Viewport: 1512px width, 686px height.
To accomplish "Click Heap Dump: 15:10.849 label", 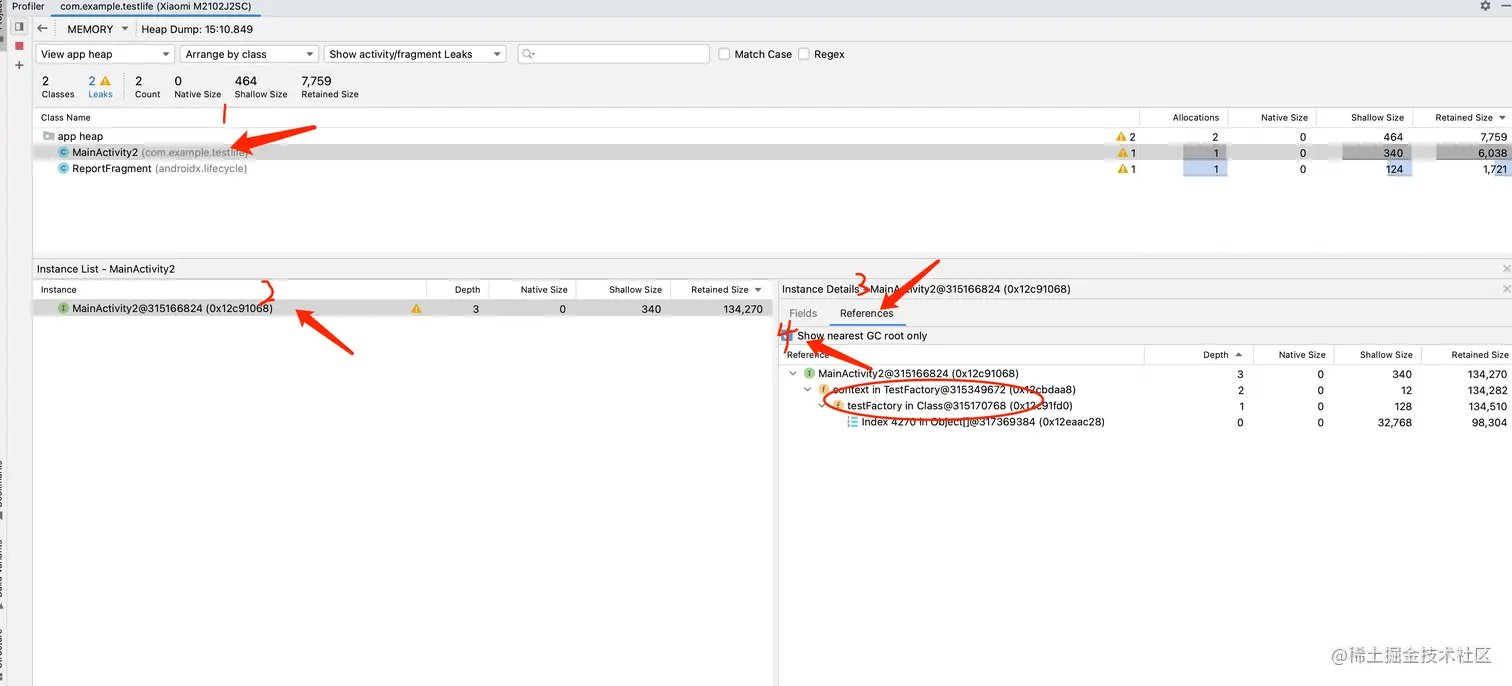I will [x=197, y=29].
